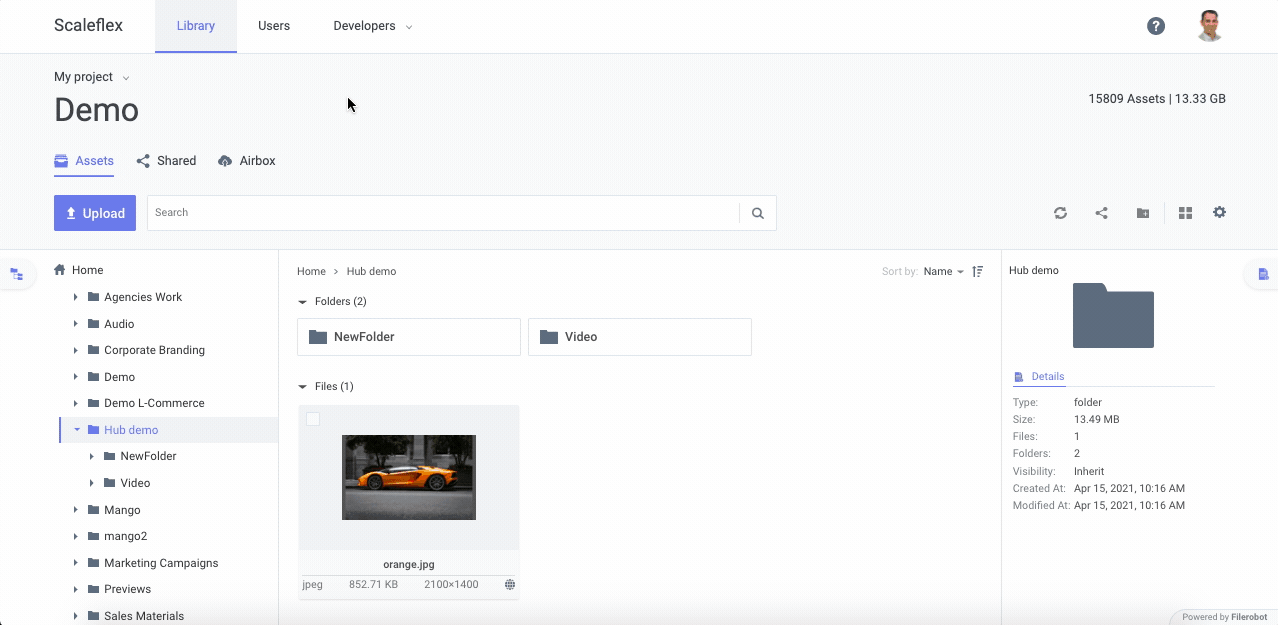Viewport: 1278px width, 625px height.
Task: Select Mango folder in tree
Action: click(x=122, y=510)
